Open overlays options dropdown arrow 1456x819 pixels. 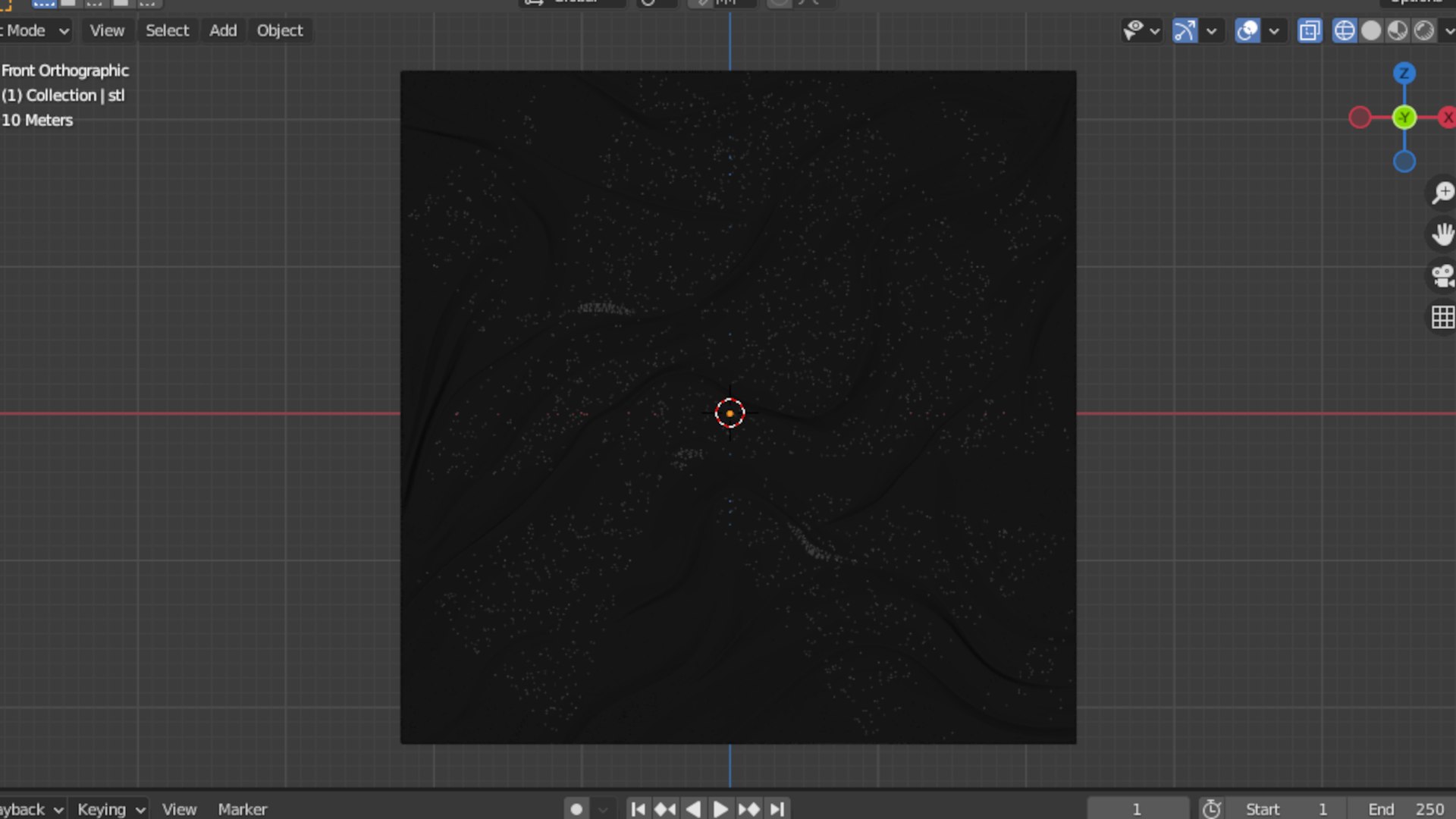pyautogui.click(x=1274, y=31)
